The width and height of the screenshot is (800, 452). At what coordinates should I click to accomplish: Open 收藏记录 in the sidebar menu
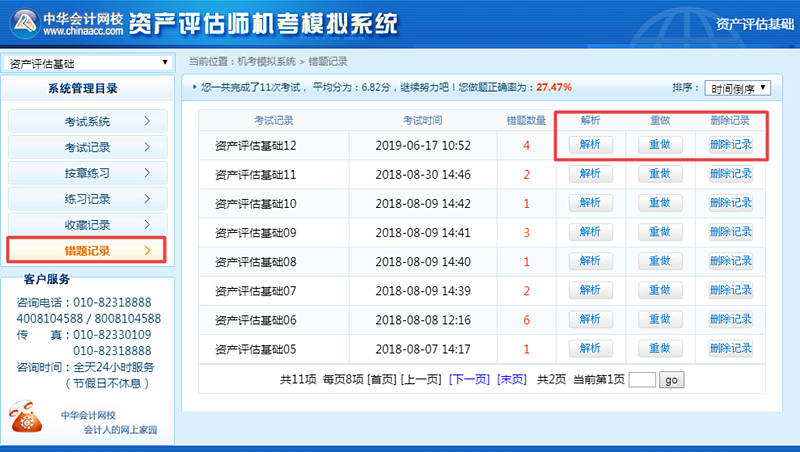click(x=88, y=225)
